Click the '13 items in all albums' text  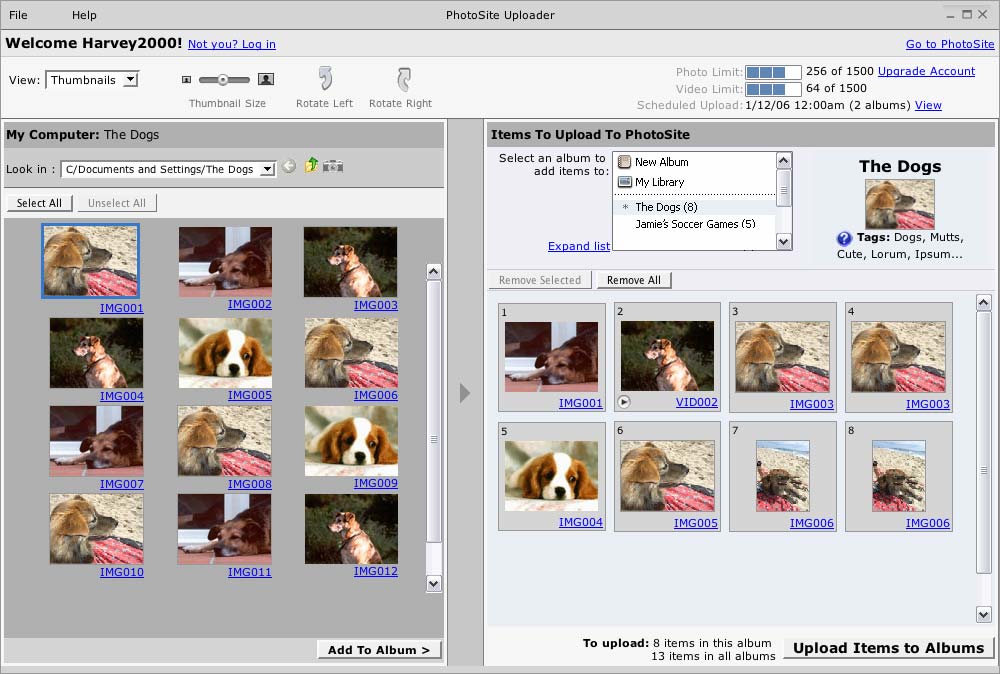[x=713, y=656]
